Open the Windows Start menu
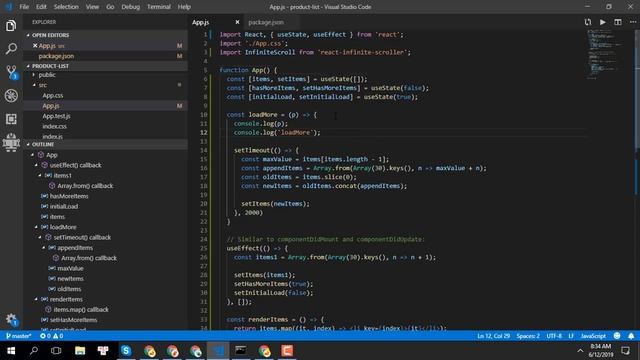640x360 pixels. (x=11, y=351)
